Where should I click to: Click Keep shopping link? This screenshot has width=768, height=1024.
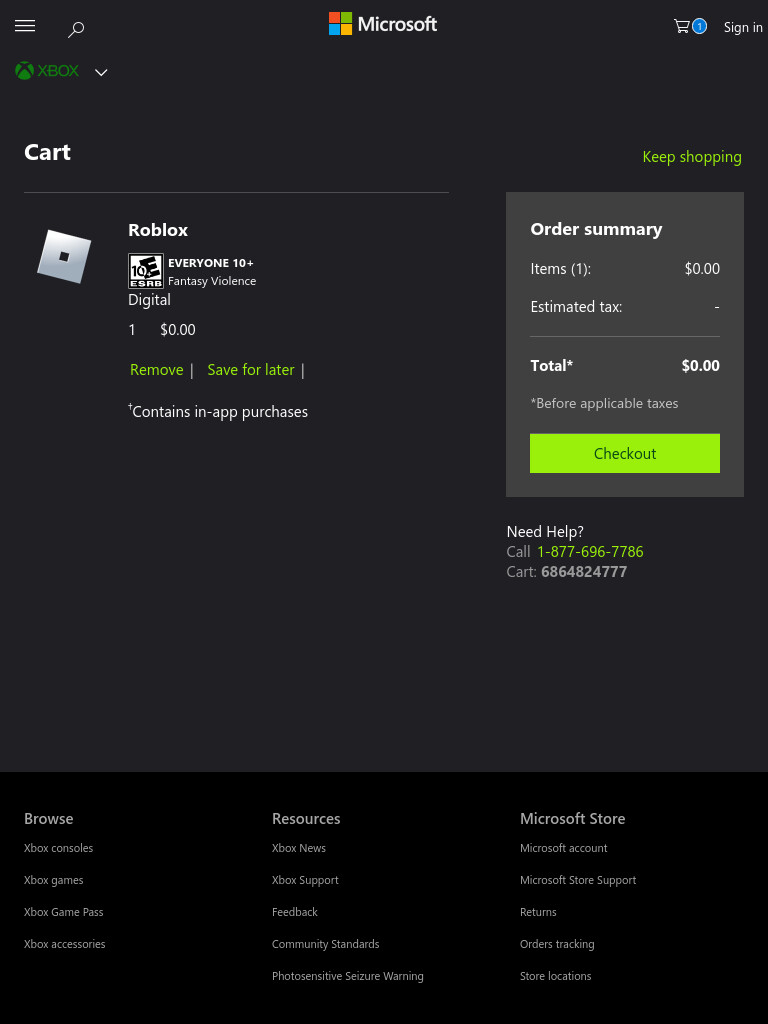[x=692, y=157]
